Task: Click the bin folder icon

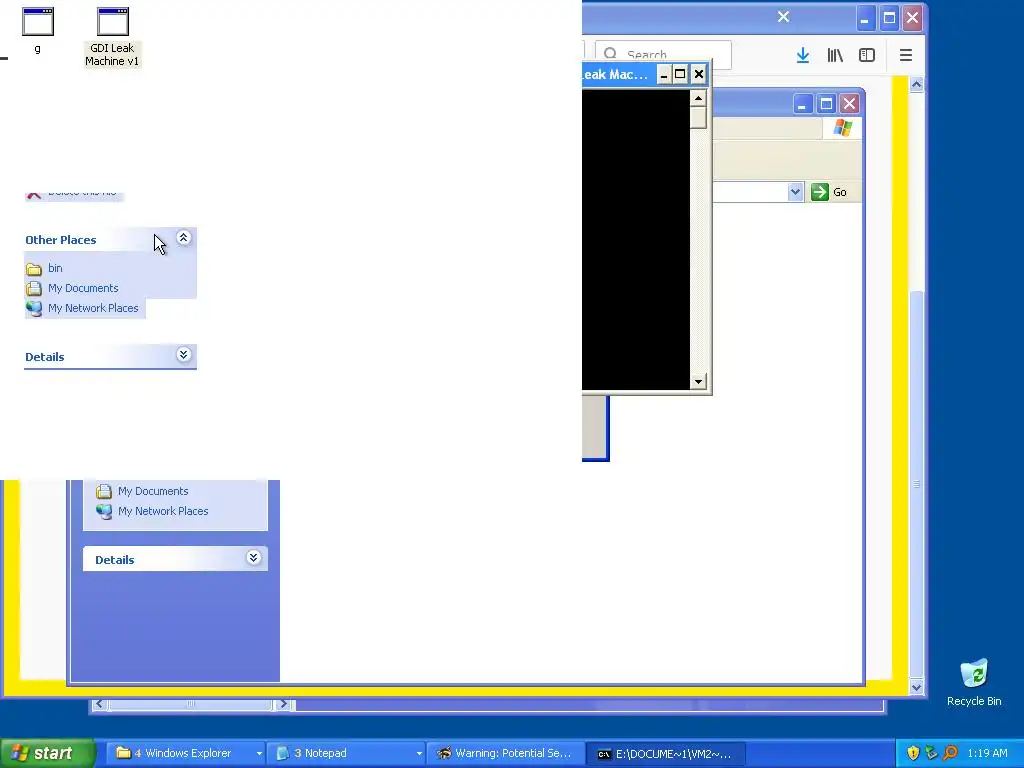Action: tap(34, 269)
